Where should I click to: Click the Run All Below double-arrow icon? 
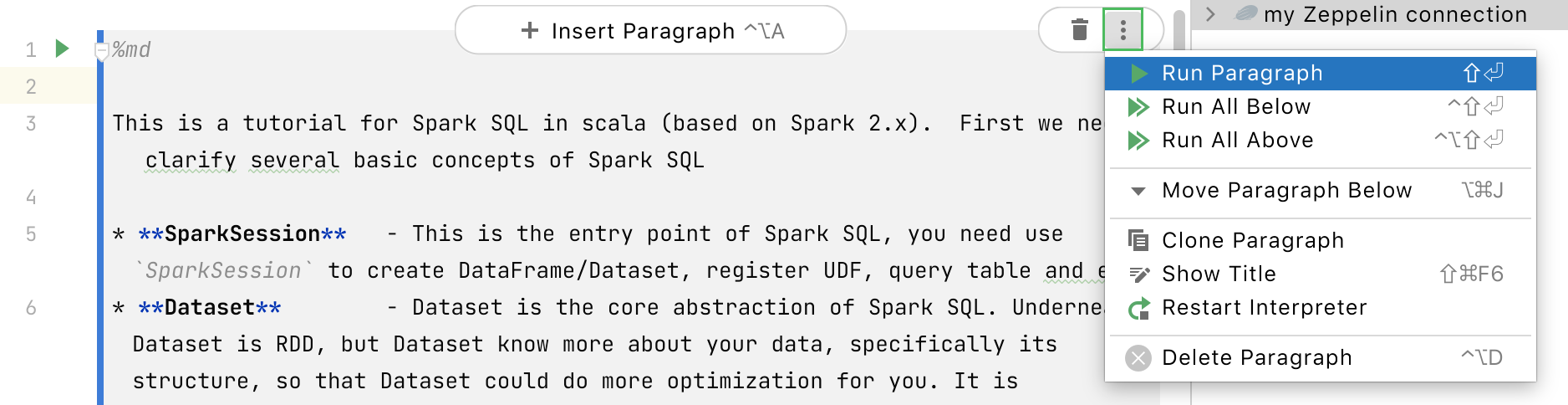(x=1138, y=106)
